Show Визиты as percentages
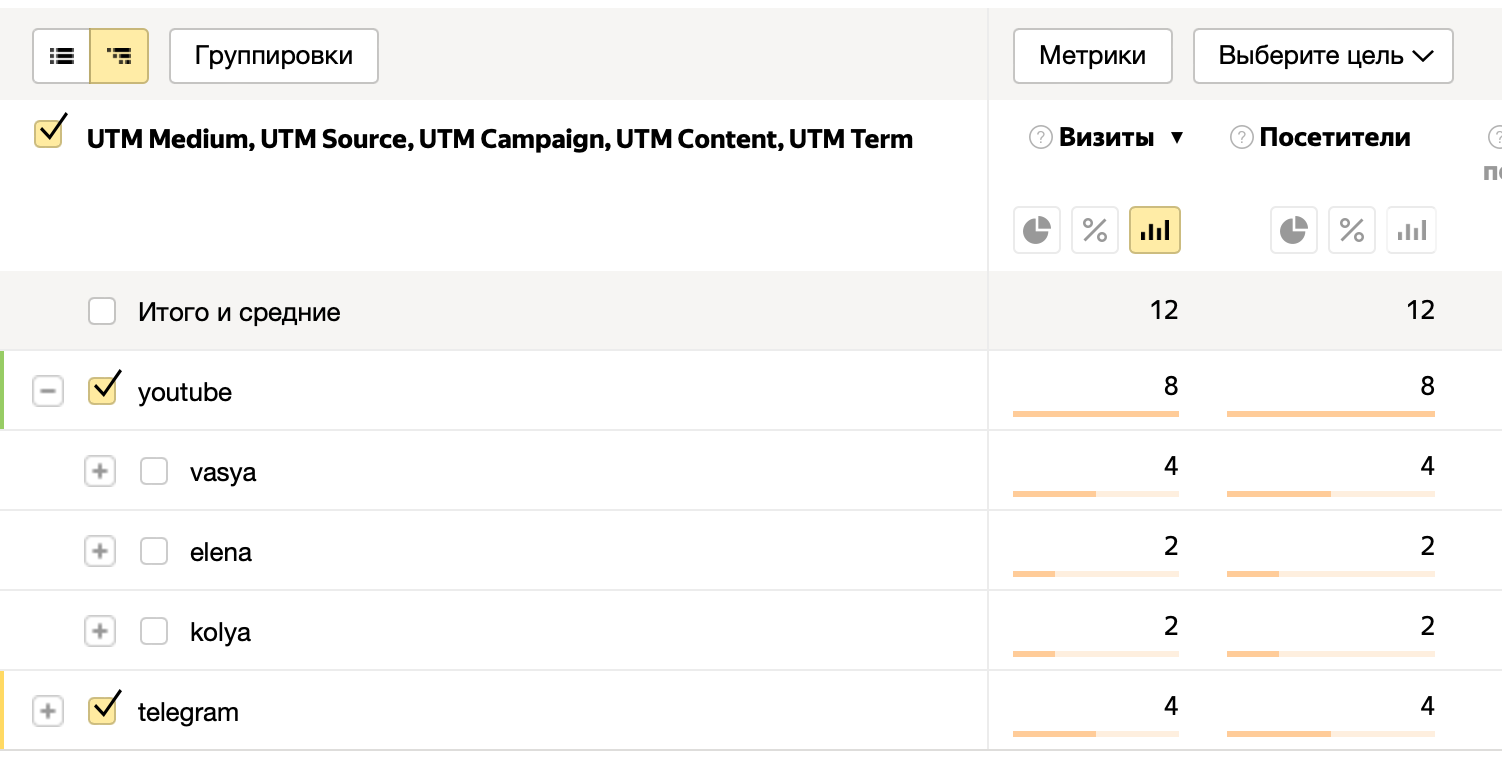 (1095, 230)
